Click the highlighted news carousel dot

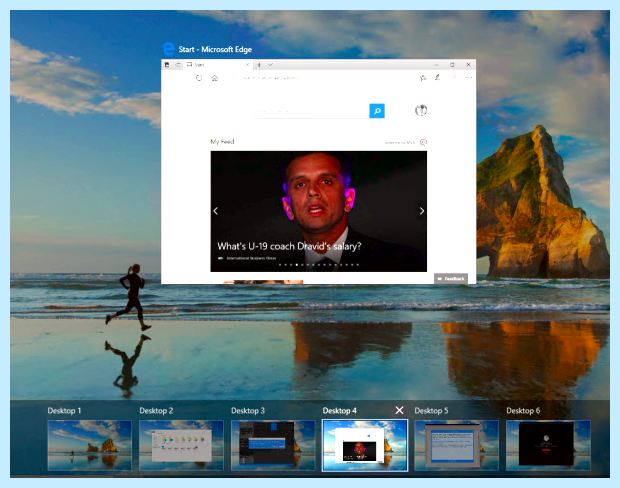tap(297, 265)
